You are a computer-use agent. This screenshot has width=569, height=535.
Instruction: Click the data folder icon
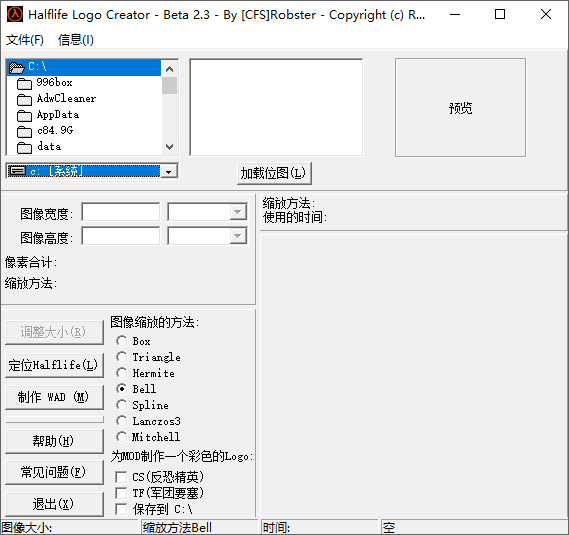[24, 147]
